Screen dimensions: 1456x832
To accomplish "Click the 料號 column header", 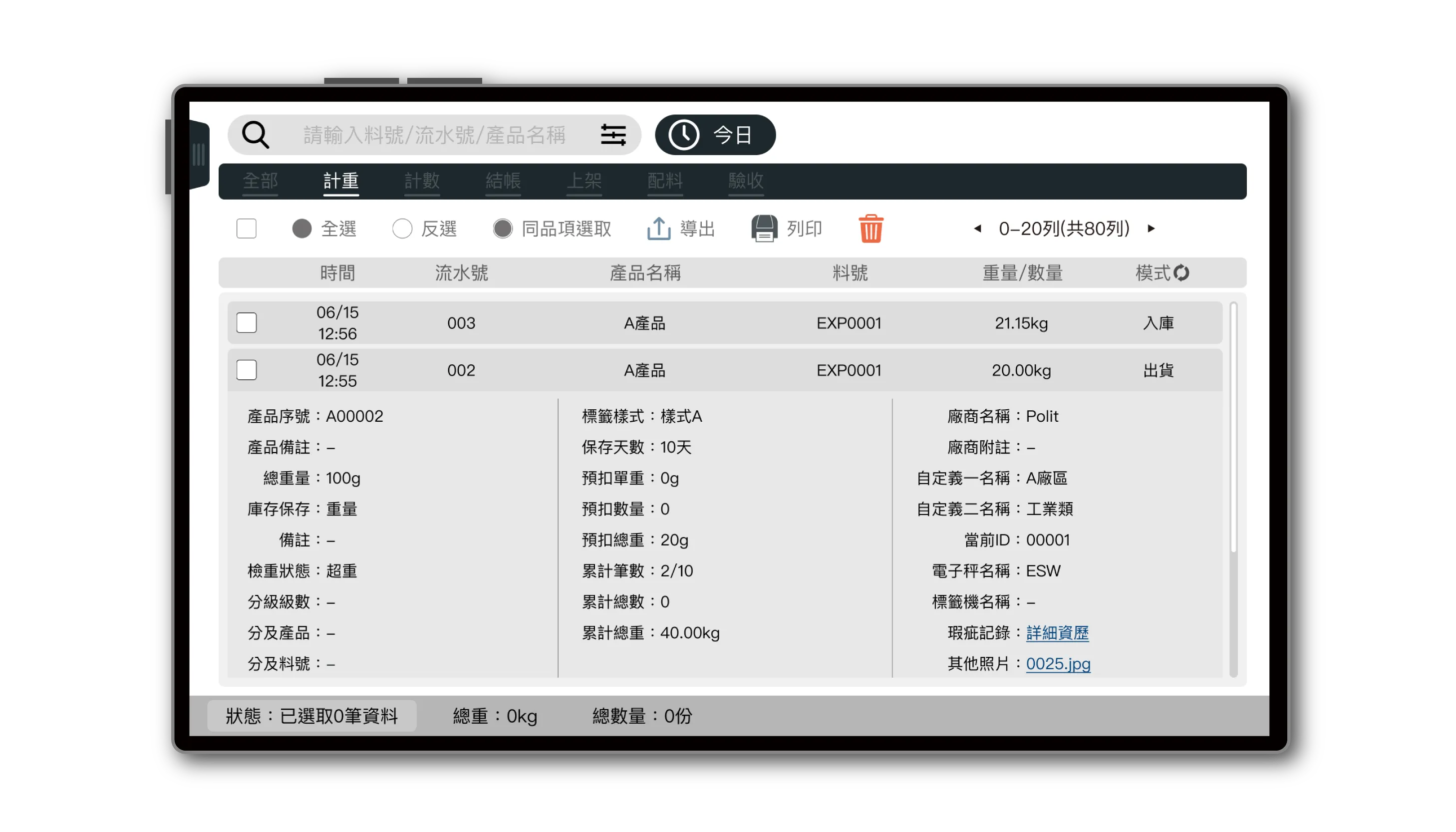I will click(x=850, y=273).
